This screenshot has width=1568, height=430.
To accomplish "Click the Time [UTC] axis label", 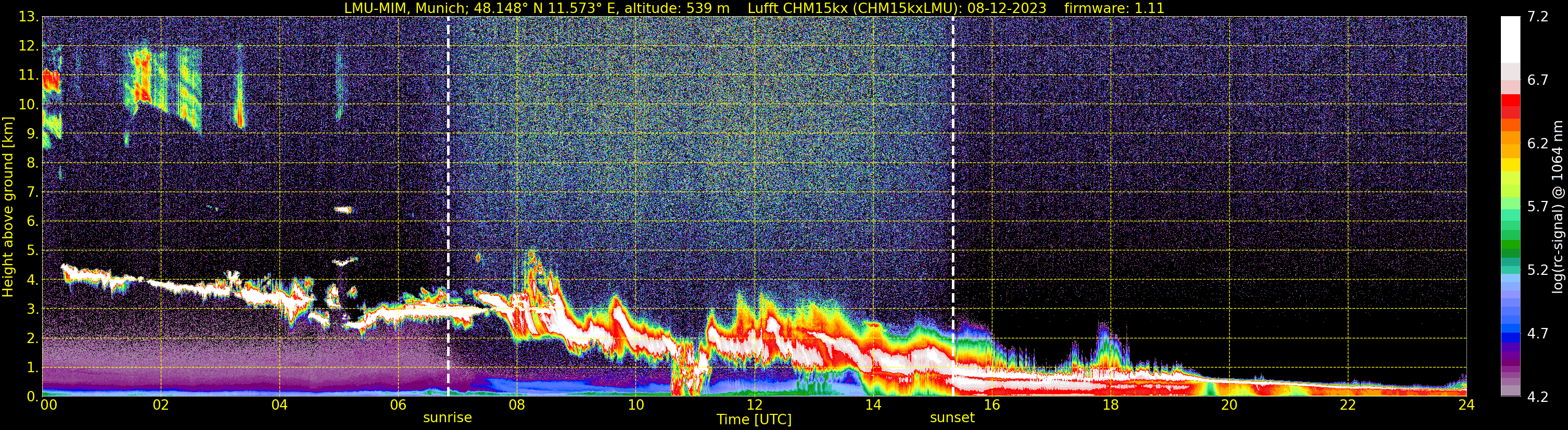I will click(x=754, y=420).
